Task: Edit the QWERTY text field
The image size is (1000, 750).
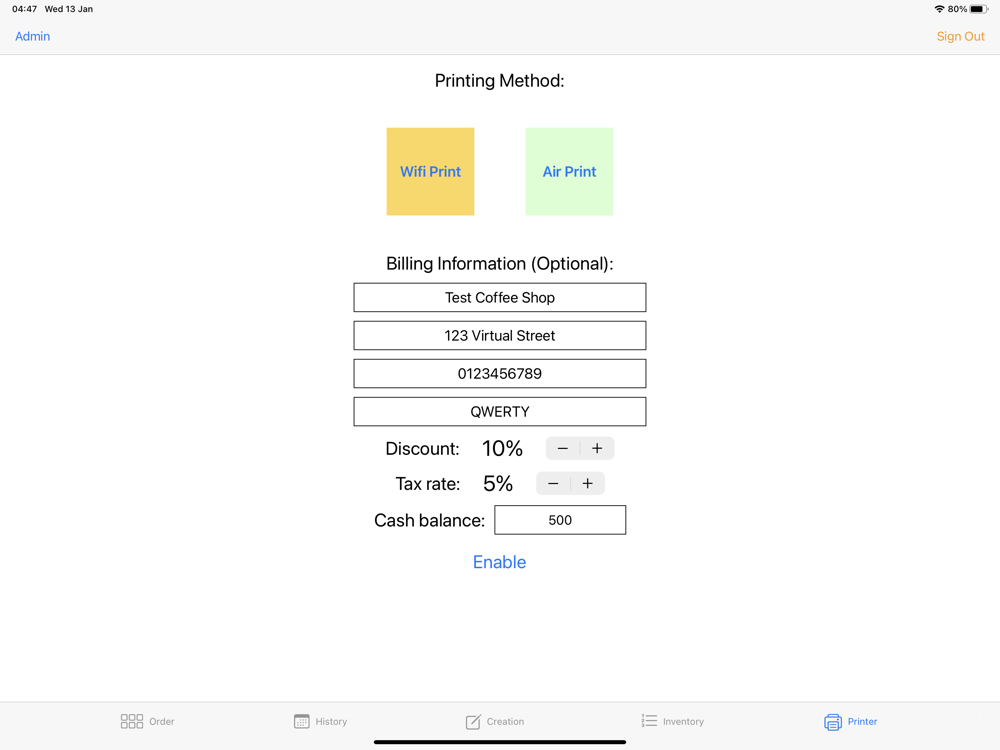Action: (500, 412)
